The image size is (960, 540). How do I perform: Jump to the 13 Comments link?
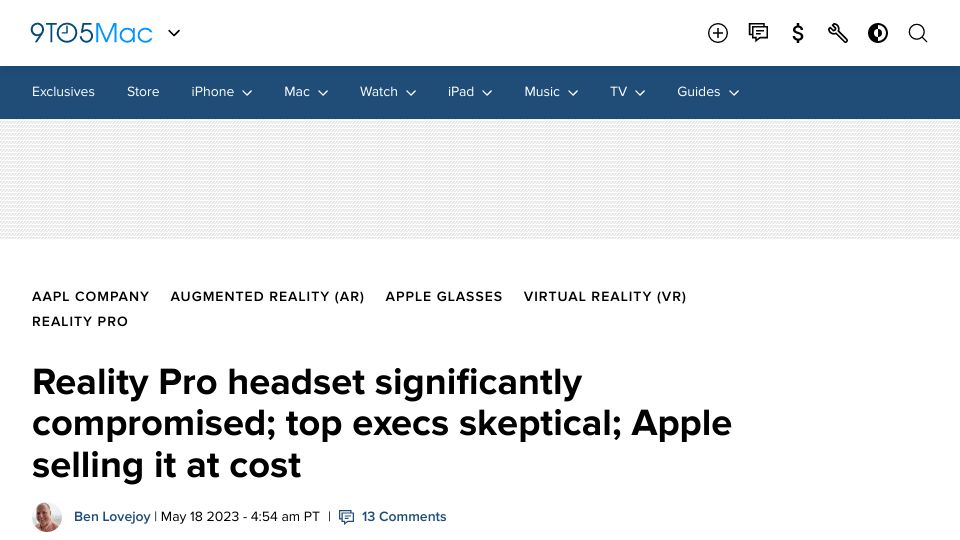click(404, 517)
